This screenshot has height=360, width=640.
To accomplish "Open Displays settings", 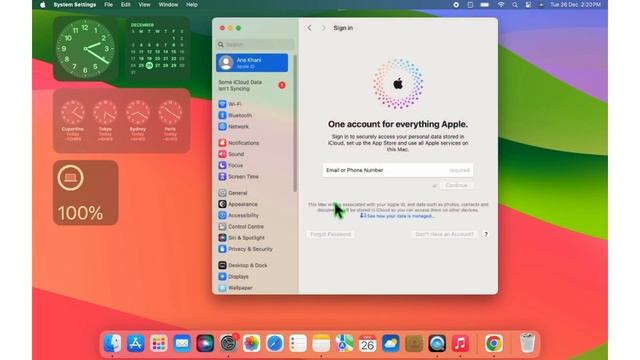I will (x=233, y=276).
